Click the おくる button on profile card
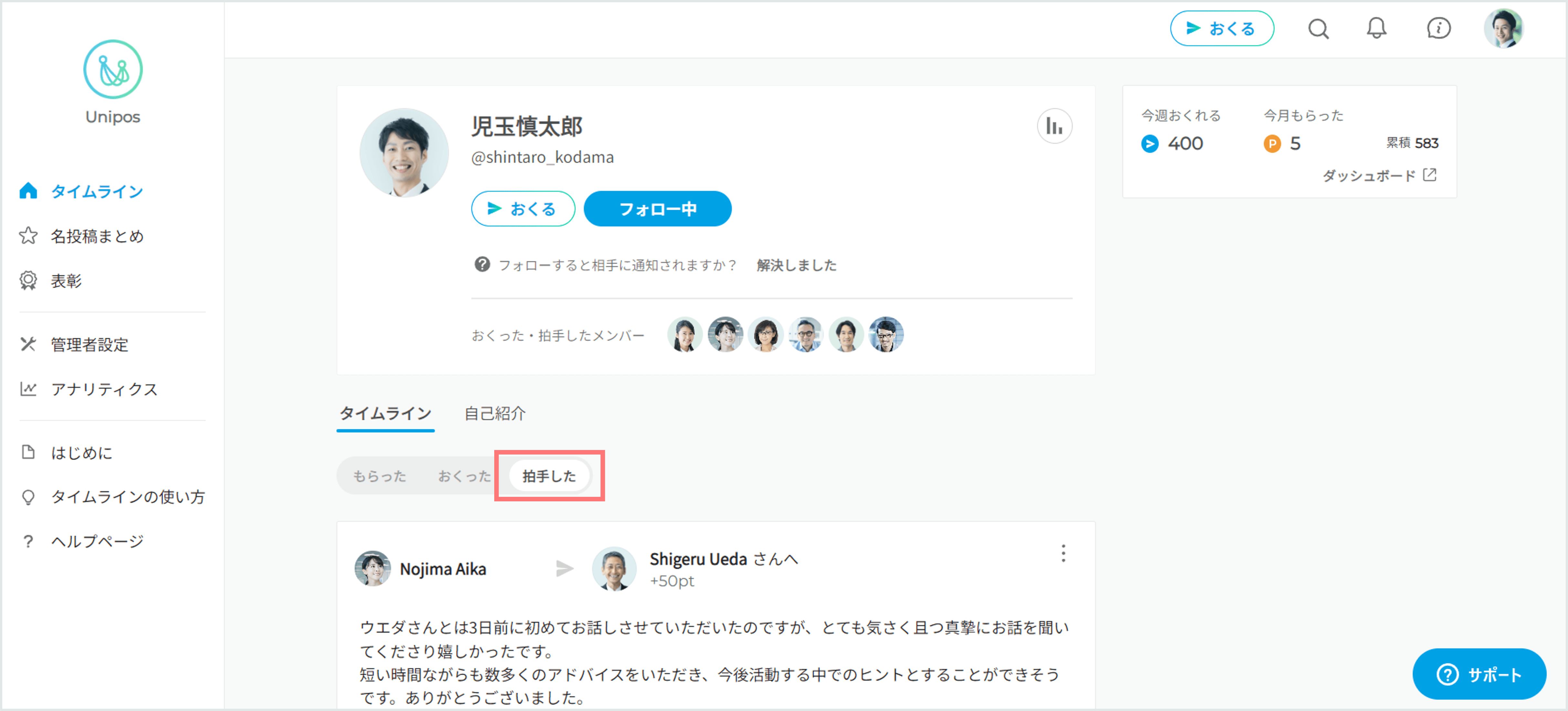 523,209
